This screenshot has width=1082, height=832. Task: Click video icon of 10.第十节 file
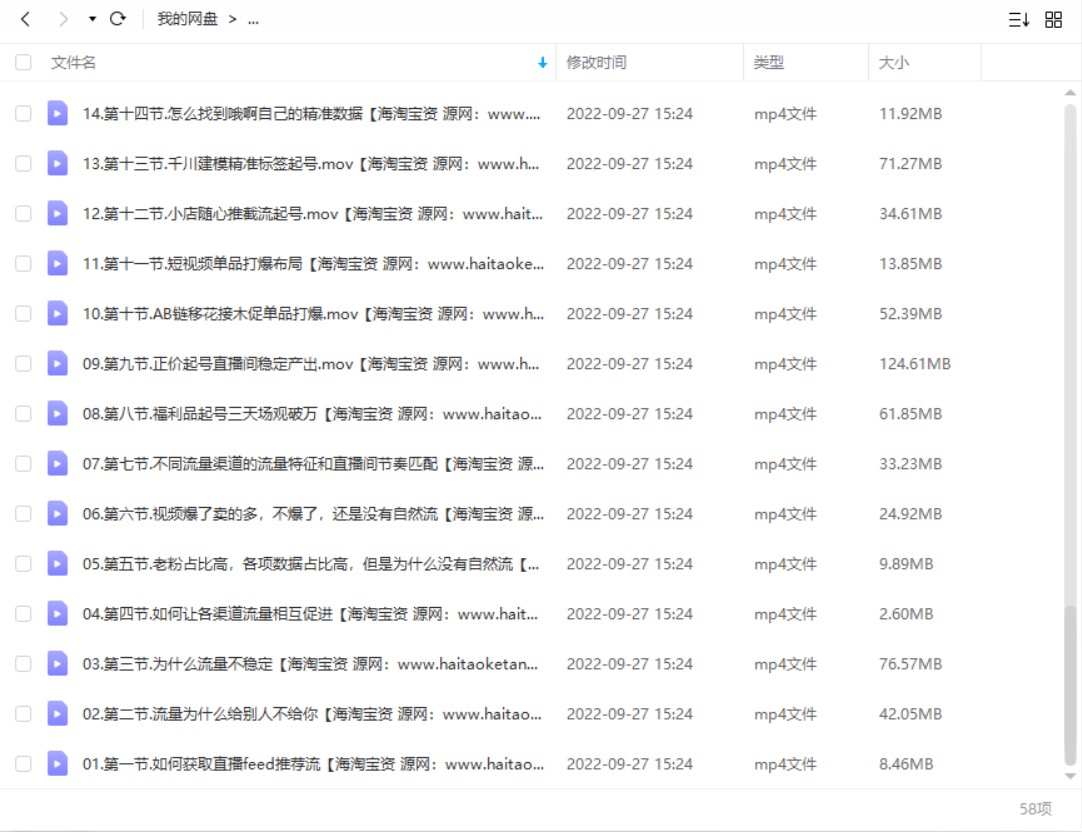(x=57, y=313)
